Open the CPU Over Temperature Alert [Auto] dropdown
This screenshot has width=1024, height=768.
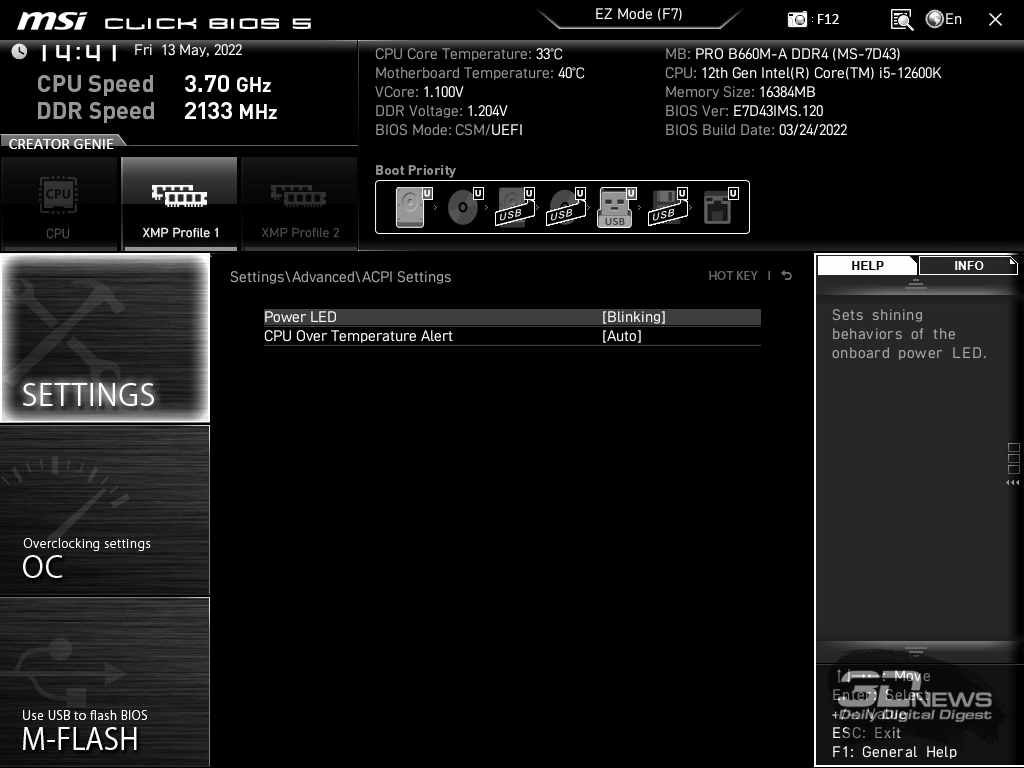click(622, 336)
